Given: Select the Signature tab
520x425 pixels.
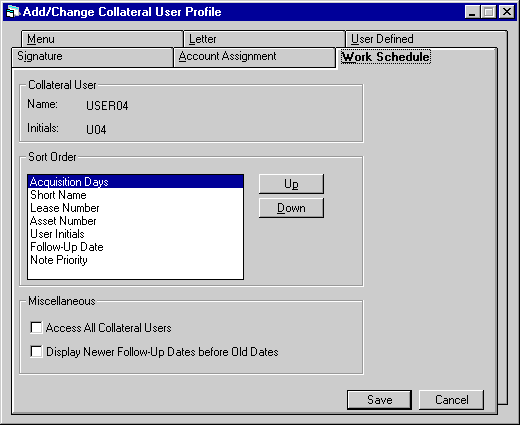Looking at the screenshot, I should click(92, 57).
